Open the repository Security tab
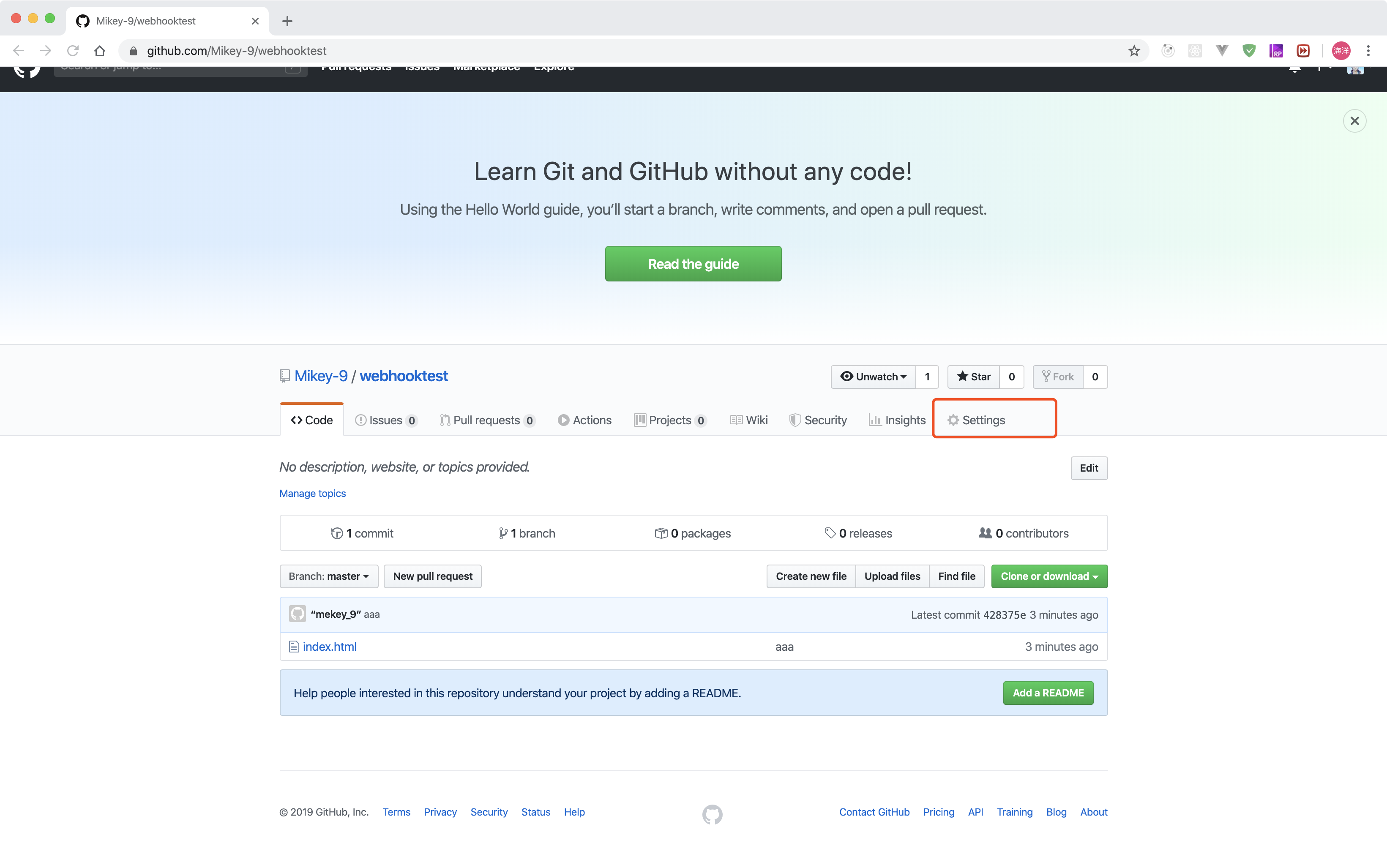1387x868 pixels. coord(818,420)
